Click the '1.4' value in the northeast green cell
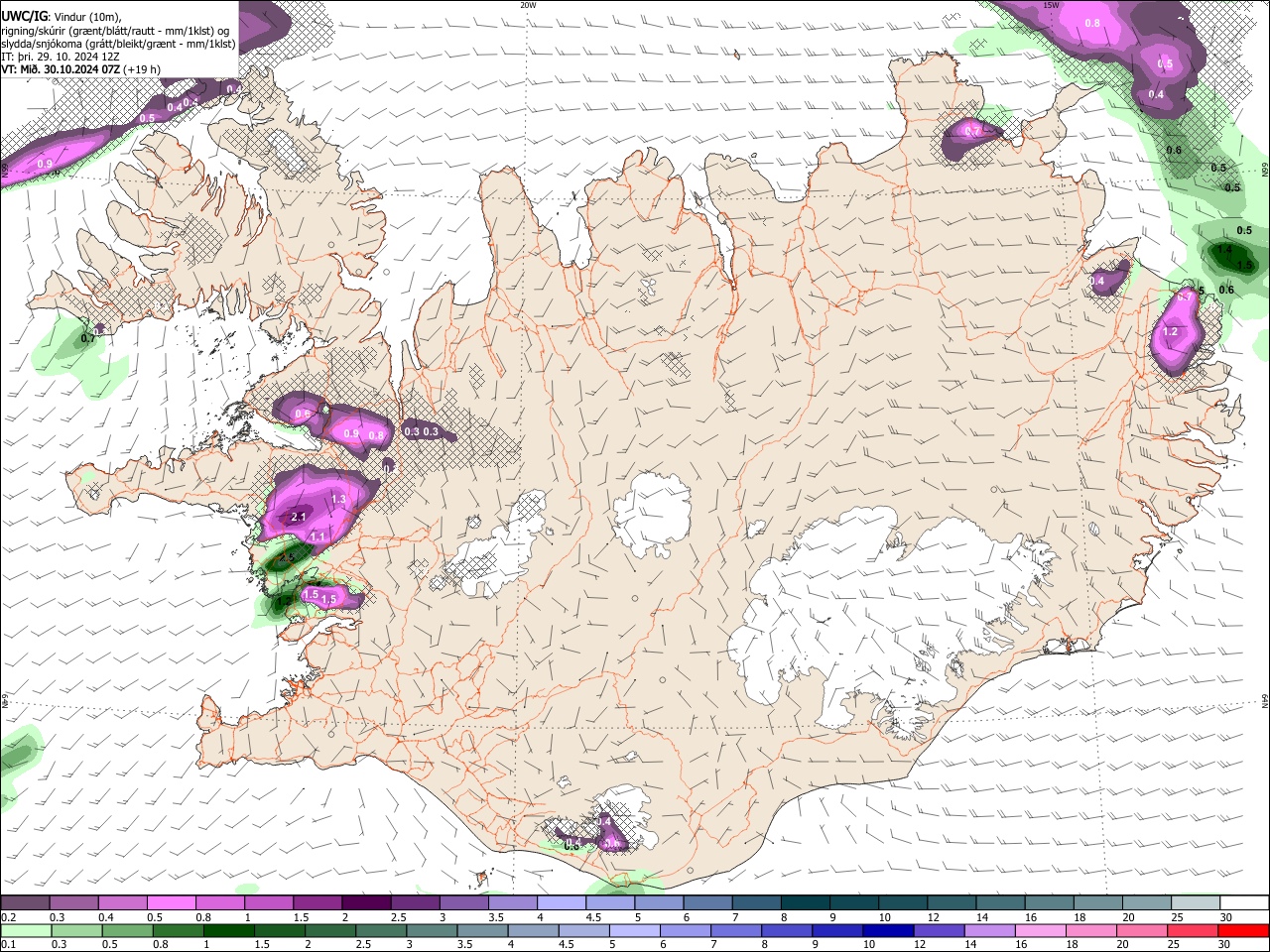Viewport: 1270px width, 952px height. tap(1224, 251)
